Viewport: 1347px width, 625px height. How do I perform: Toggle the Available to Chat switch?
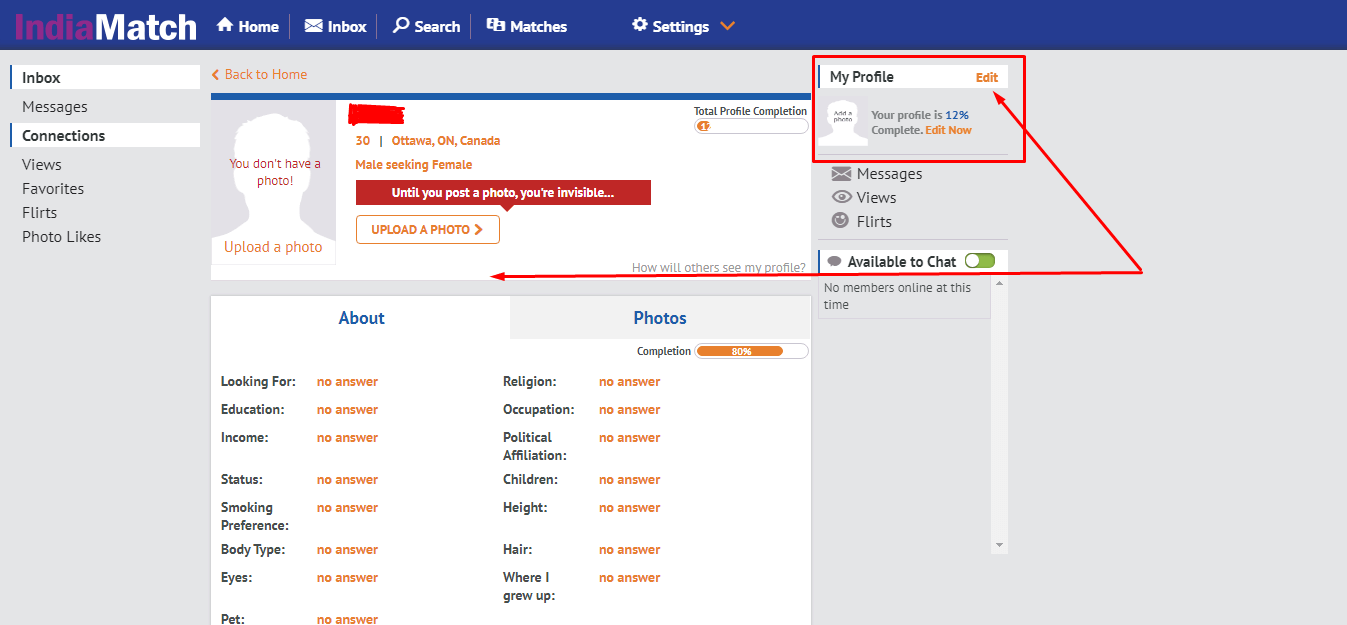980,261
